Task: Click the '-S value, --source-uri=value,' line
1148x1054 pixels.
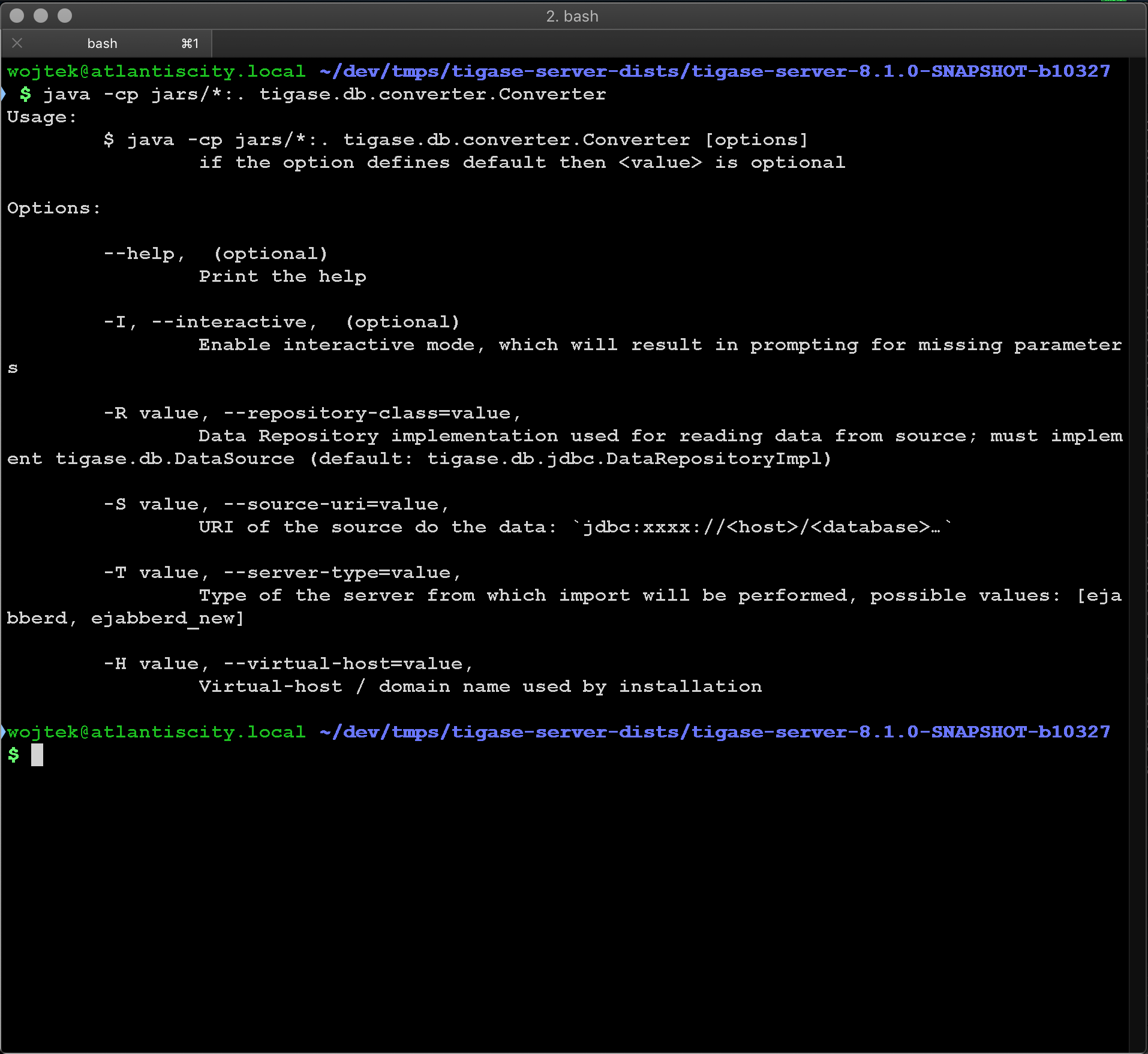Action: (277, 504)
